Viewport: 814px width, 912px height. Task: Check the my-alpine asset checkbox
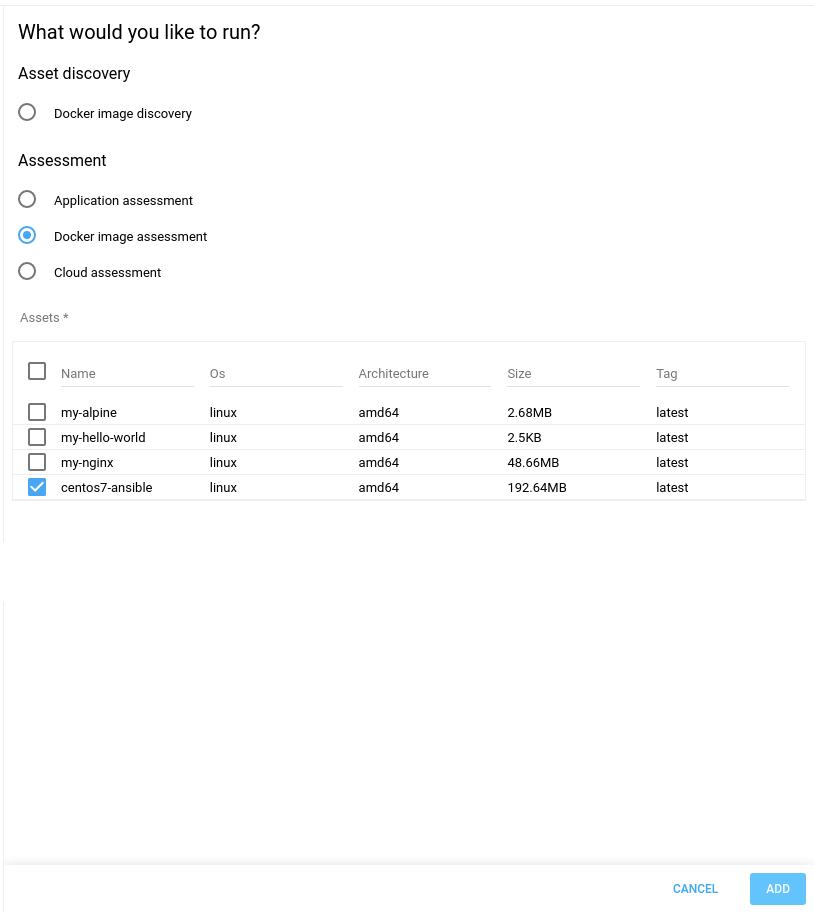pyautogui.click(x=37, y=411)
